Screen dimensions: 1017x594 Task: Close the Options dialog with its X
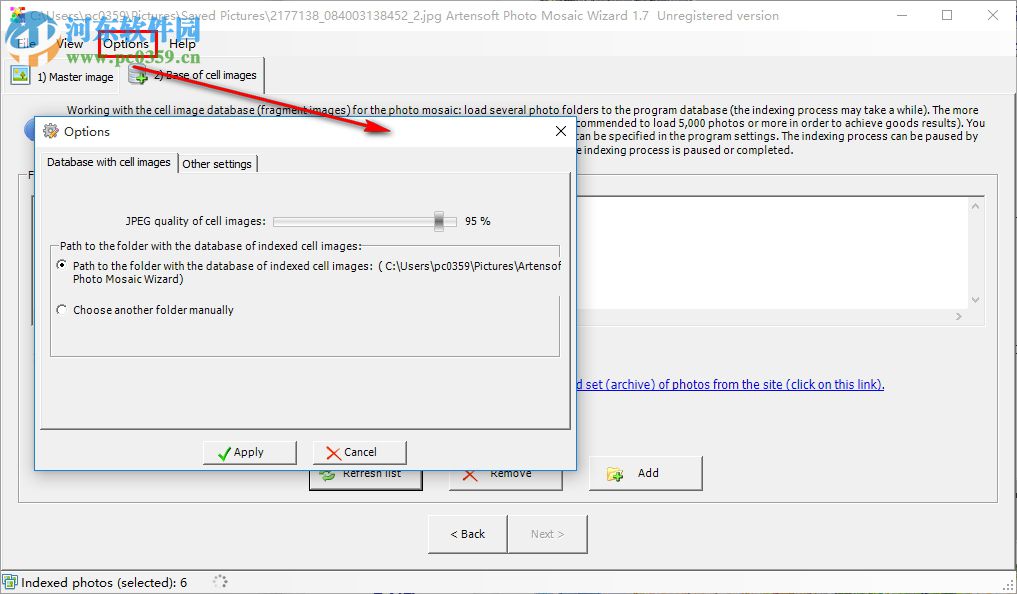point(560,130)
